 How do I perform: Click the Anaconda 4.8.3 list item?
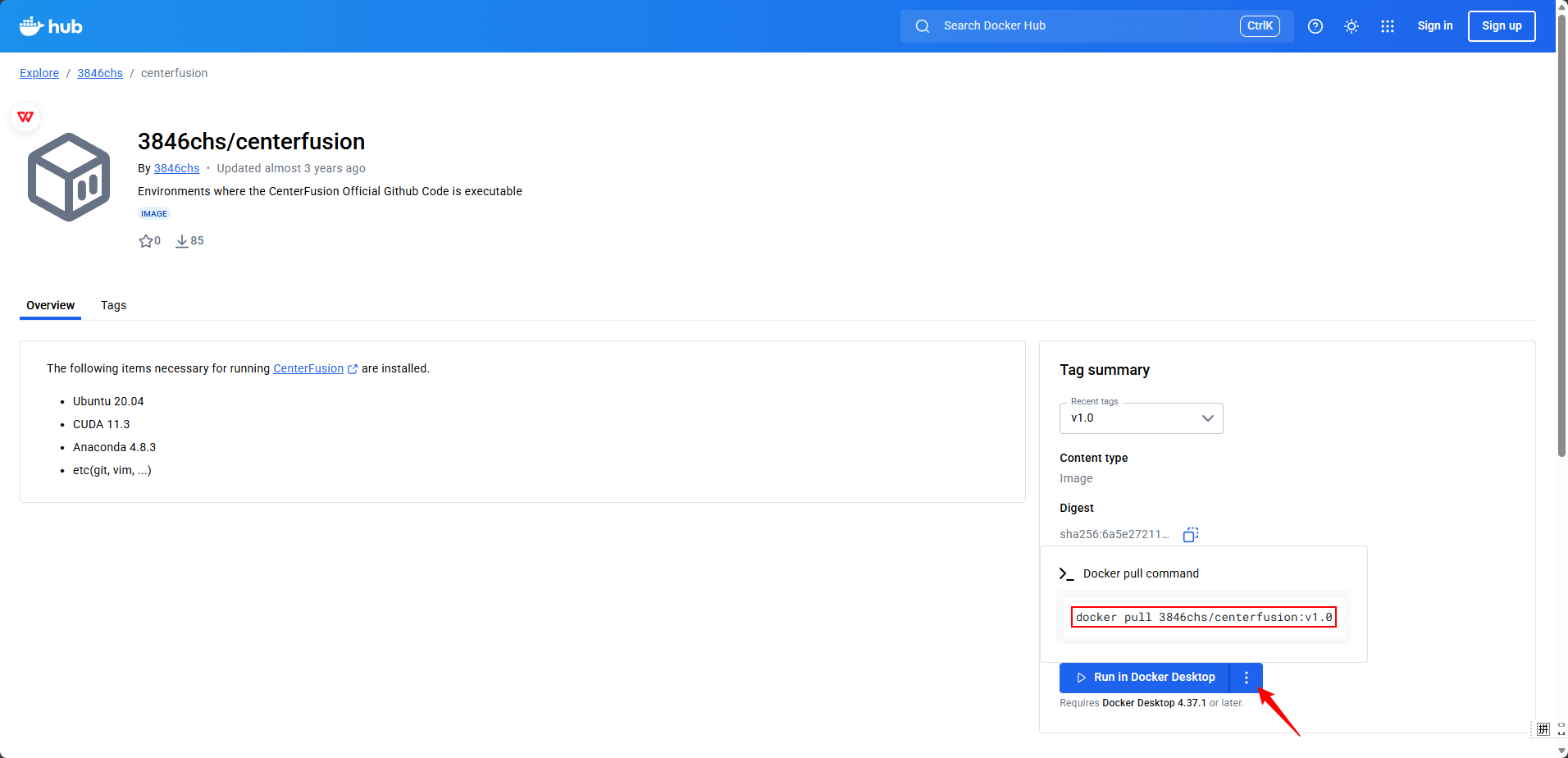point(114,447)
